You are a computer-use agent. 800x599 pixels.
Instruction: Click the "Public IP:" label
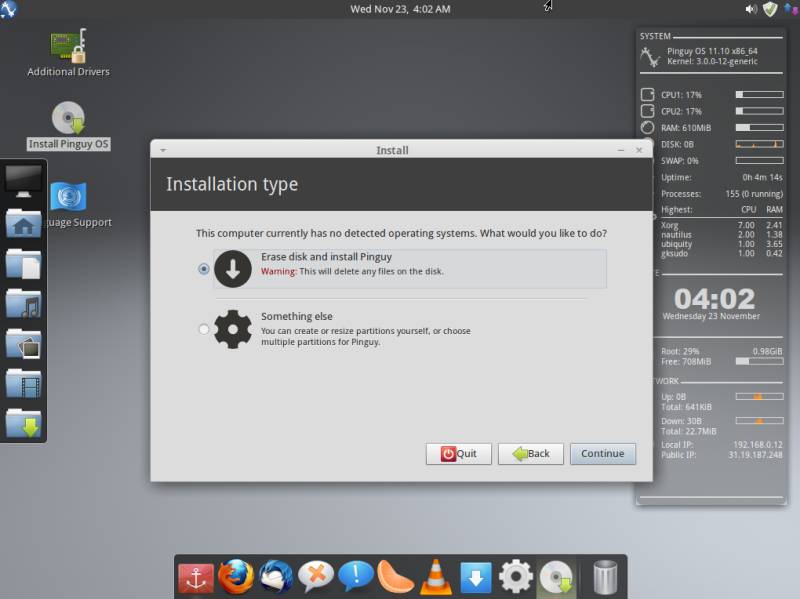click(678, 455)
